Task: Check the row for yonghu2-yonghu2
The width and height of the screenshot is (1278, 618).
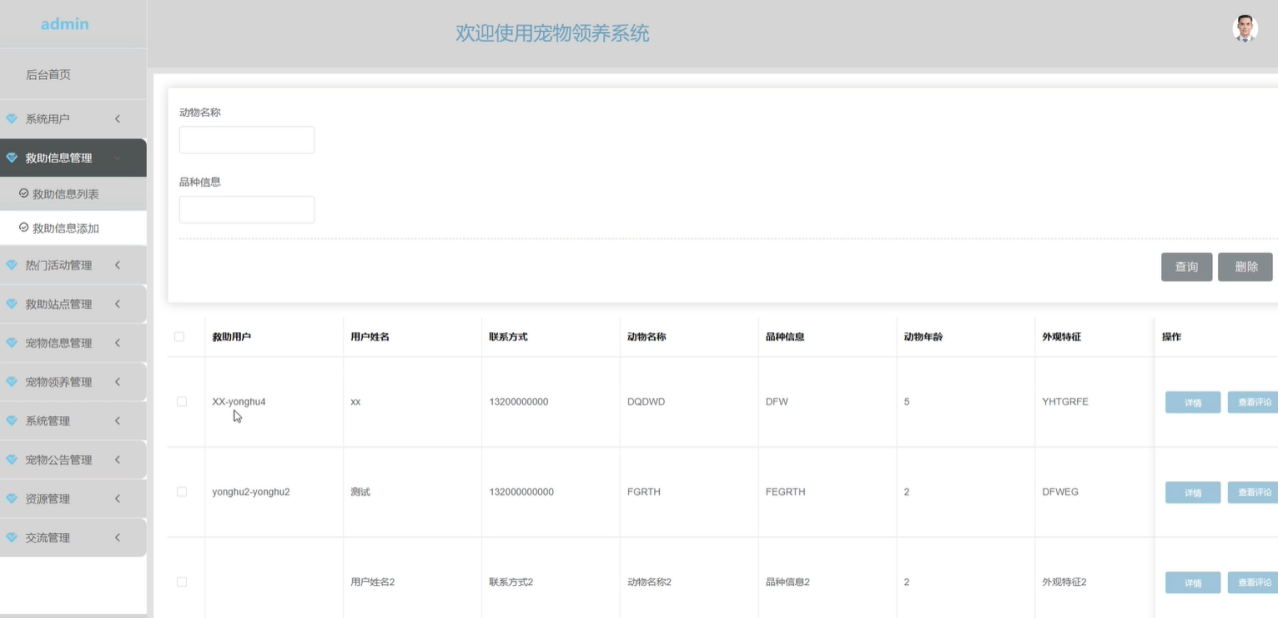Action: [182, 492]
